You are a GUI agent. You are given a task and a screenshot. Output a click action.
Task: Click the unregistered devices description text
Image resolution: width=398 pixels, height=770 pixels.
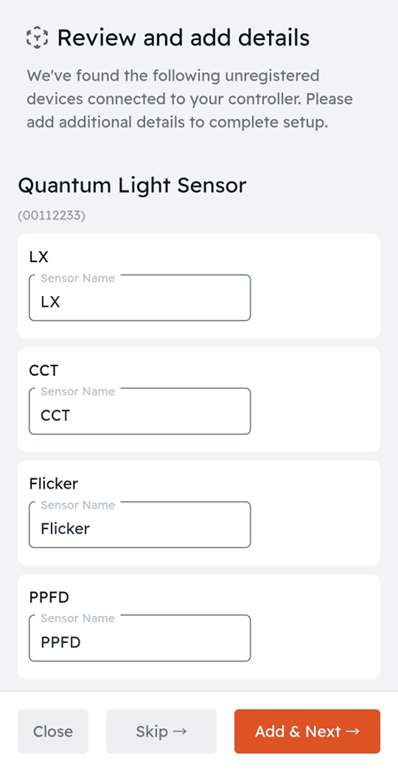[190, 99]
